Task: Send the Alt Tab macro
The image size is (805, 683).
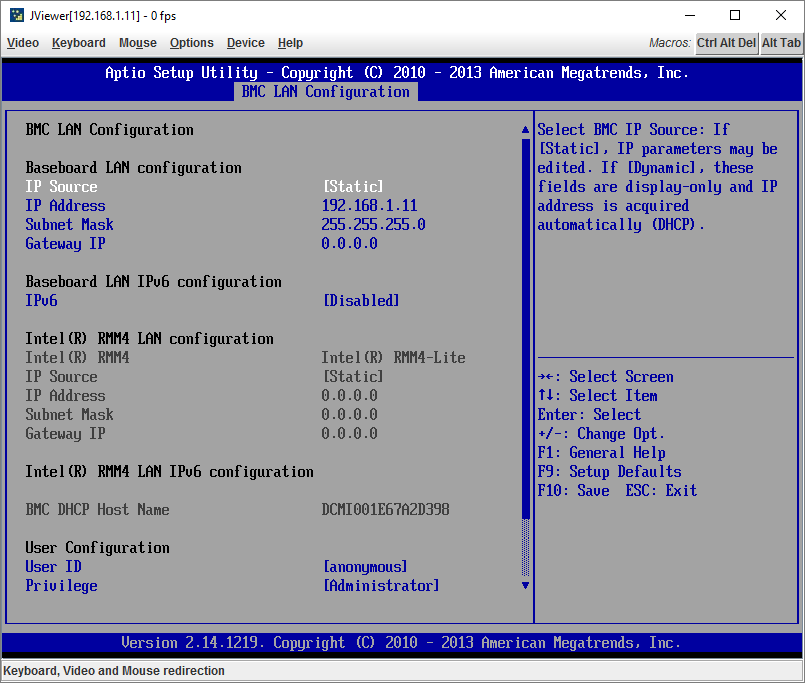Action: [781, 43]
